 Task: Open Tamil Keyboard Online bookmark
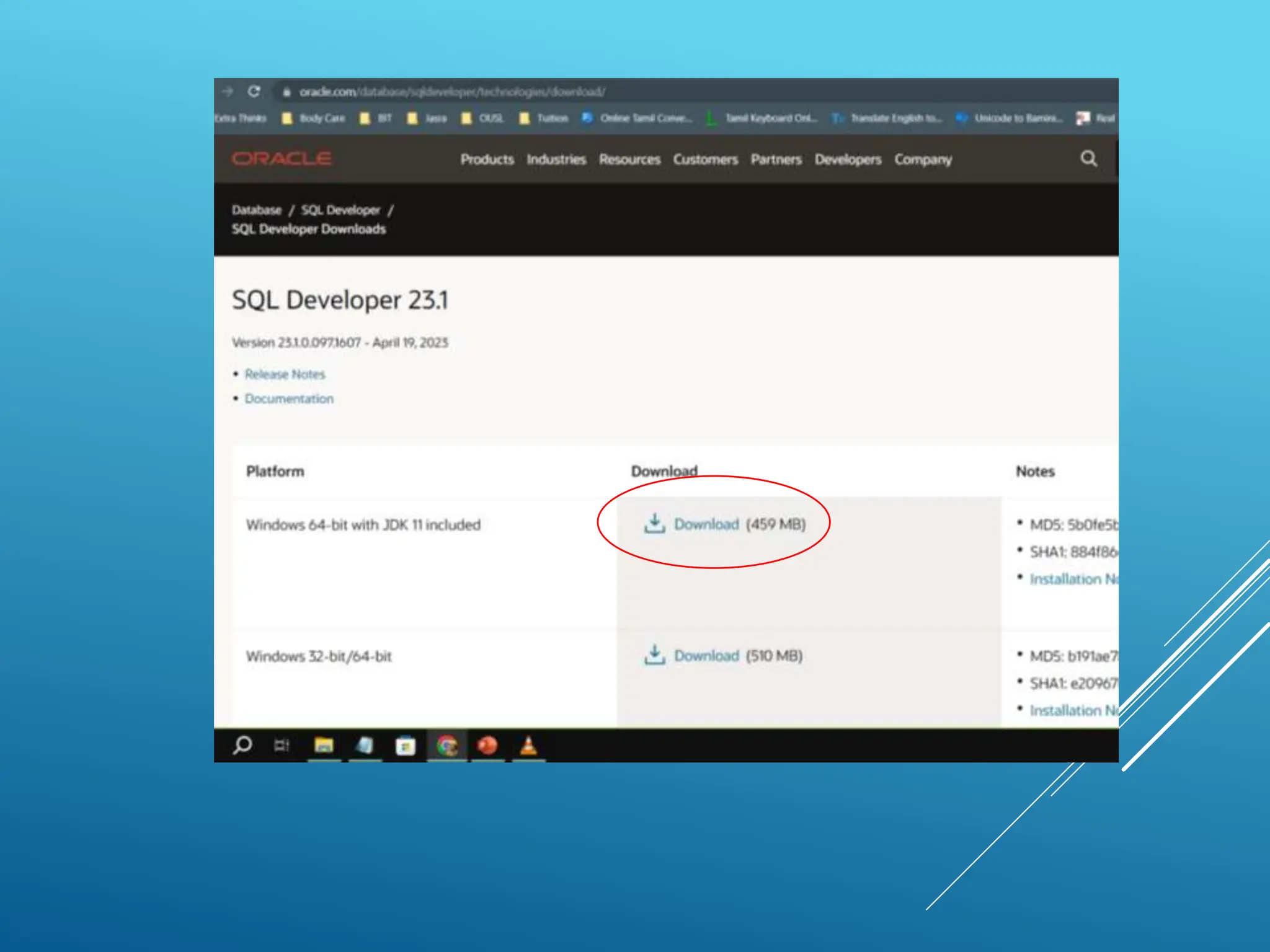pyautogui.click(x=762, y=118)
